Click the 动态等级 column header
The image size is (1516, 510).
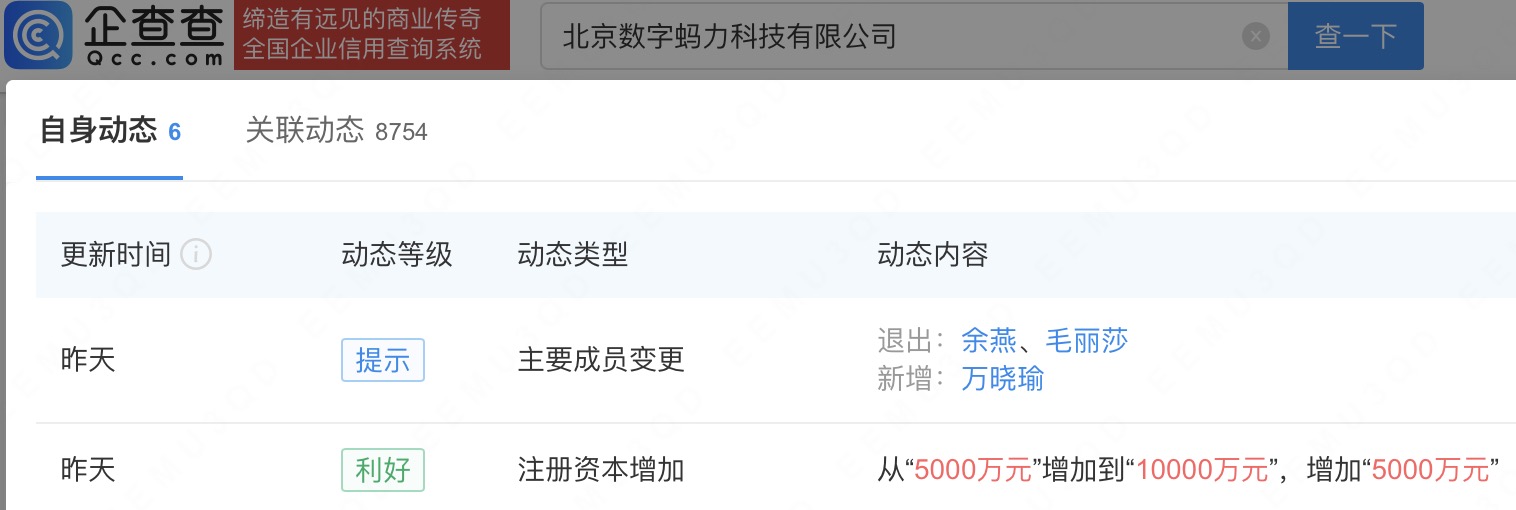point(397,255)
